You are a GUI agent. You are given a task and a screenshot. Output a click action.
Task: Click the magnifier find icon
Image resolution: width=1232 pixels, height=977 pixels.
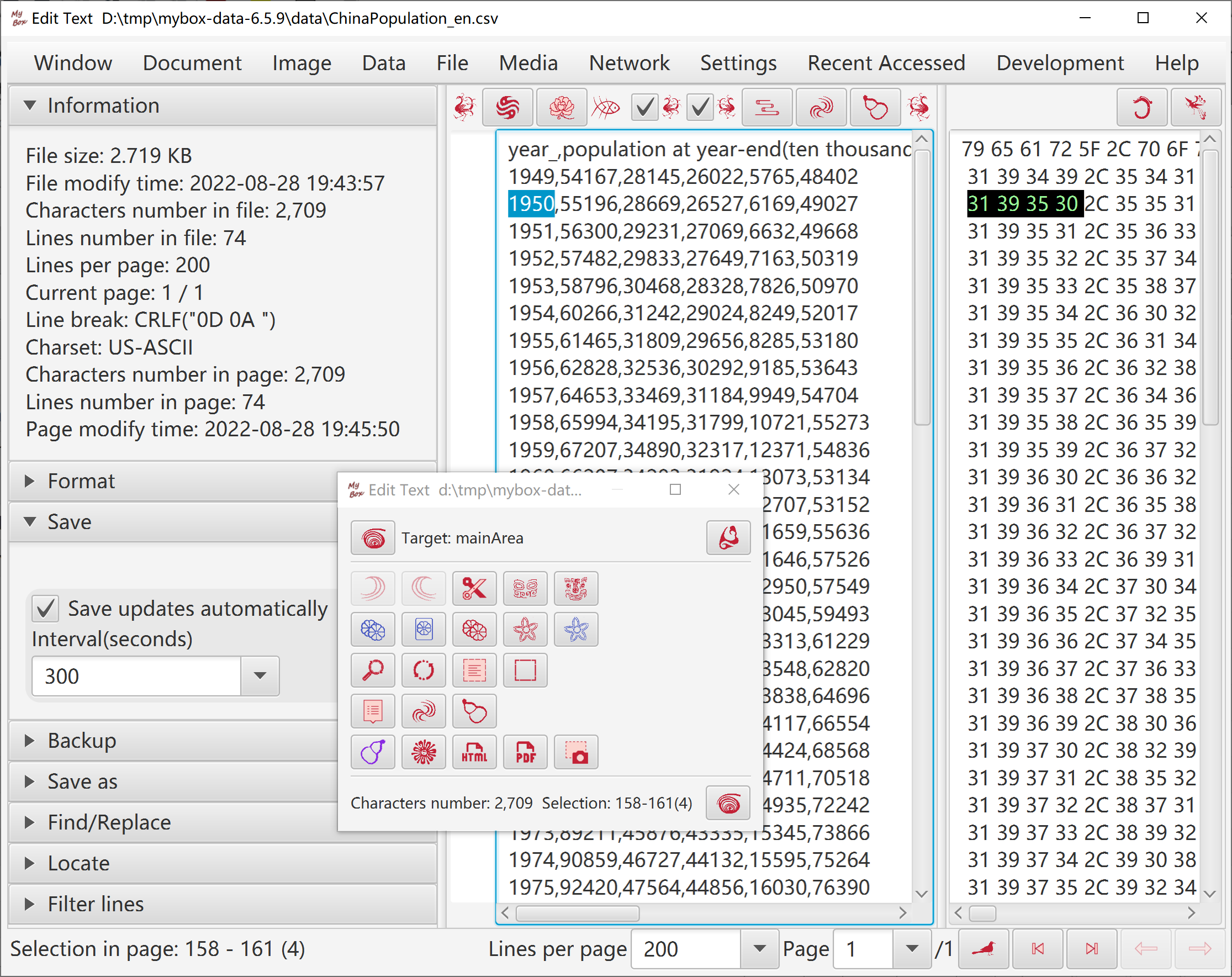pos(373,669)
